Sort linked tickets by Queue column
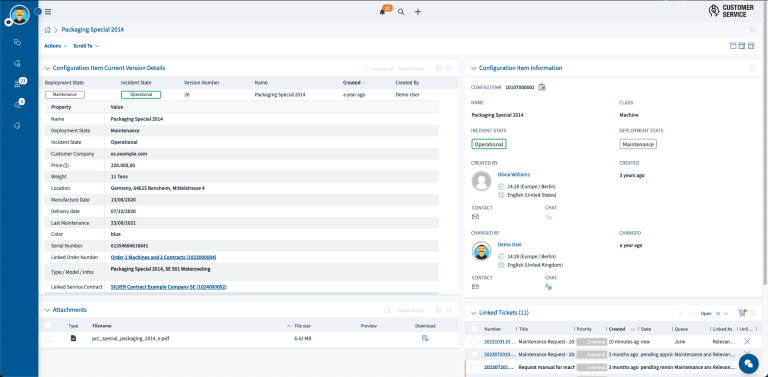The image size is (768, 377). tap(681, 329)
